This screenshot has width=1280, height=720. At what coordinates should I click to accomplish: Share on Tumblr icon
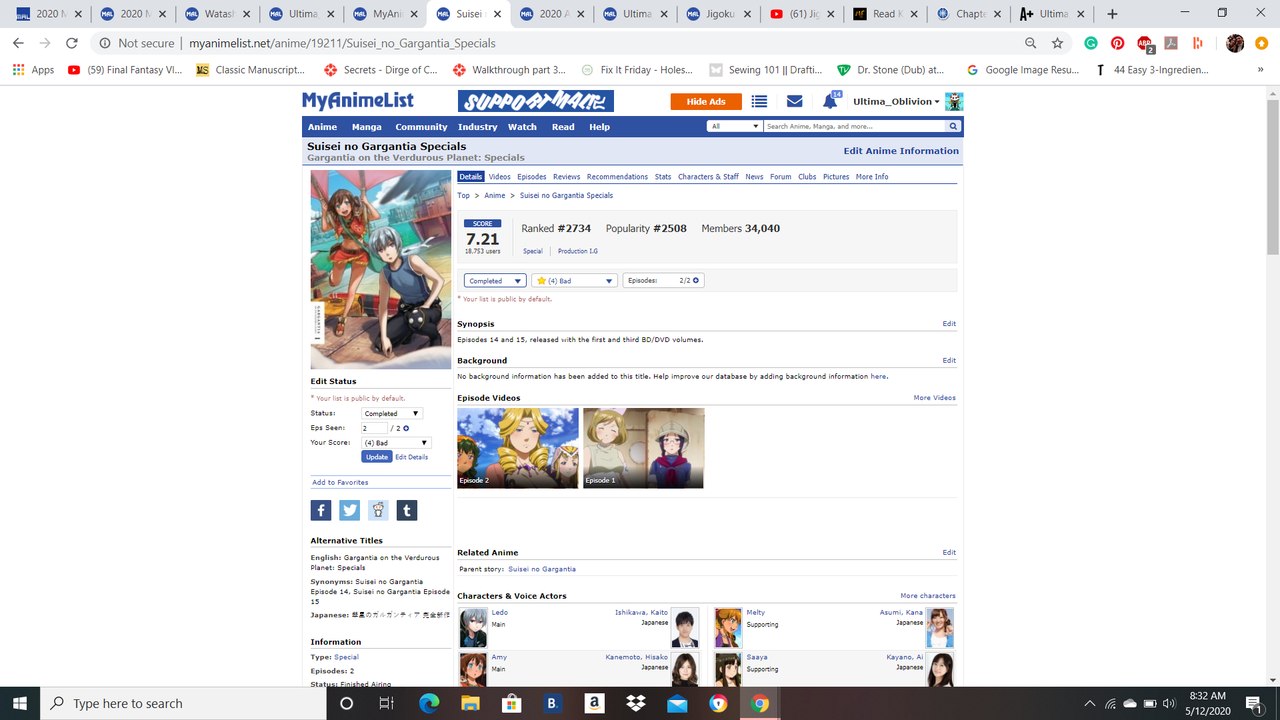407,510
